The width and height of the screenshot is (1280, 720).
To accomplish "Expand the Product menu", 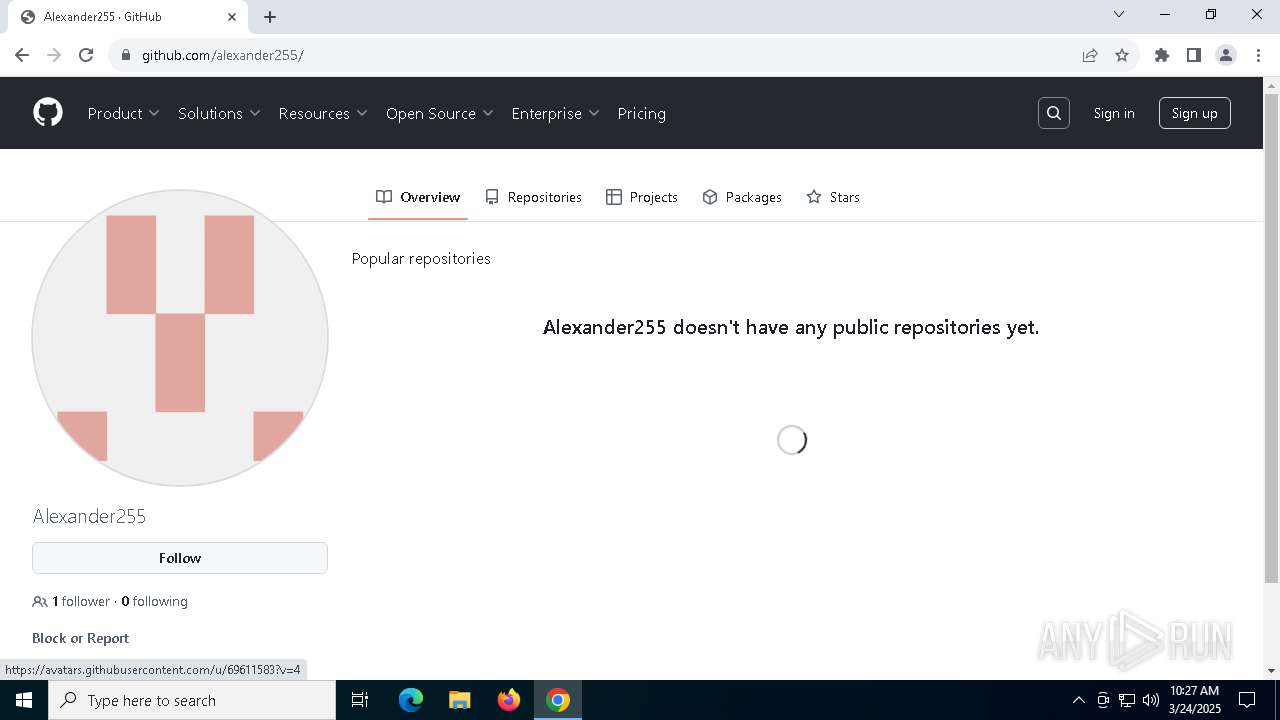I will tap(124, 113).
